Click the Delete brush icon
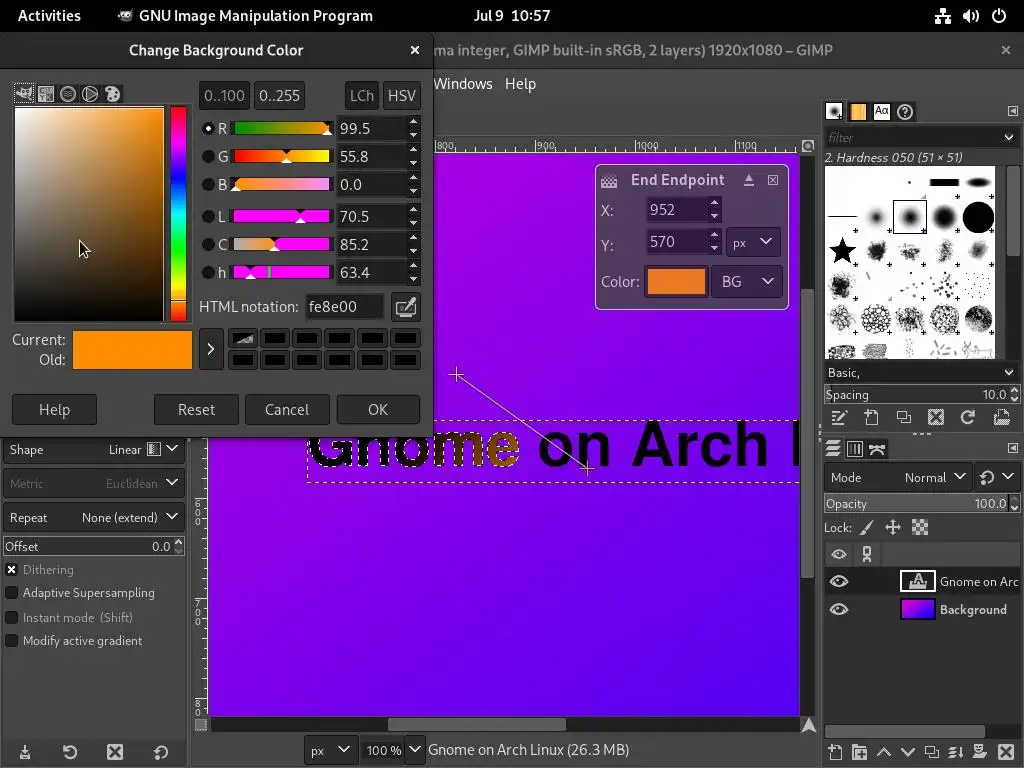 (x=936, y=417)
